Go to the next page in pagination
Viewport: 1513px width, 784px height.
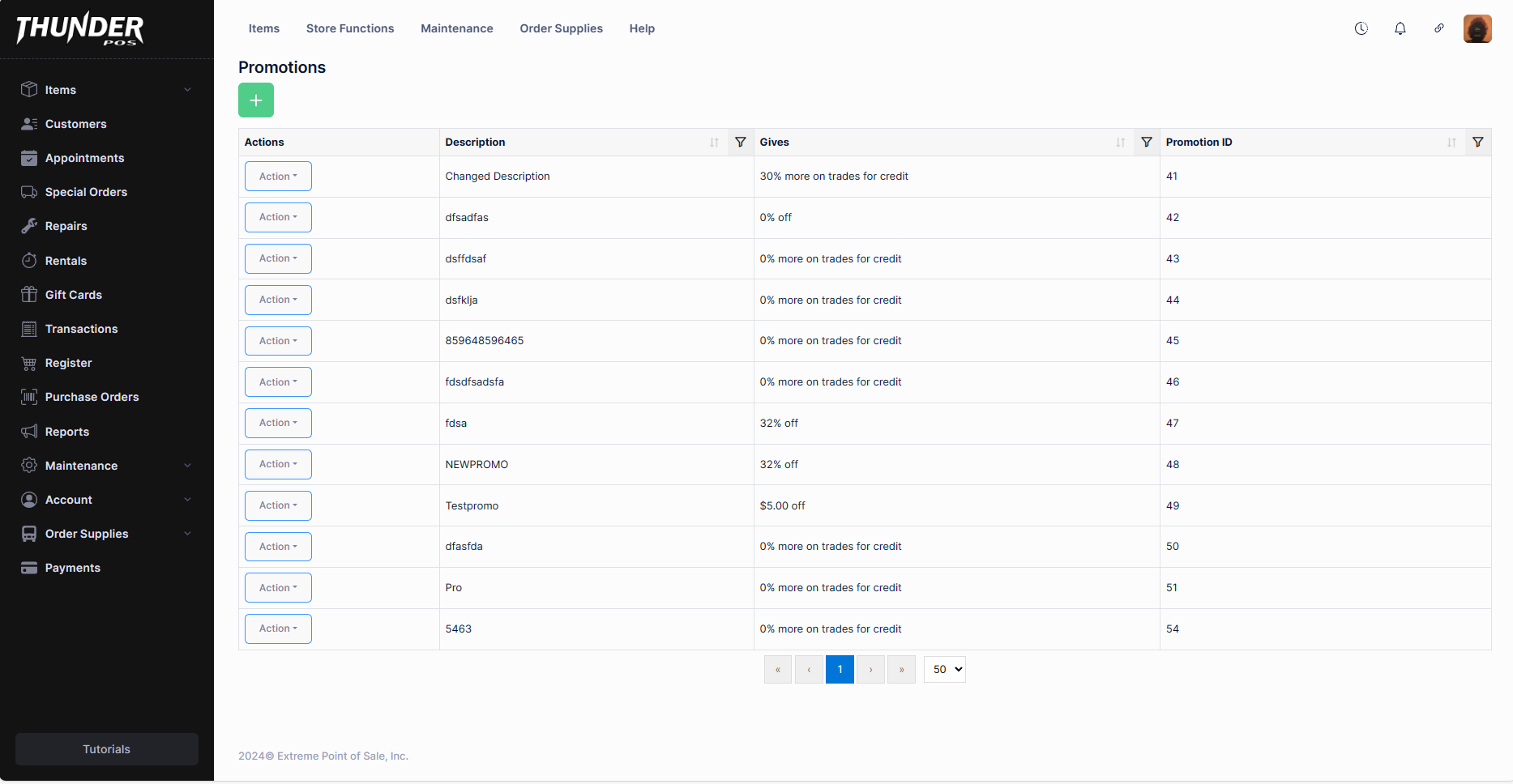pyautogui.click(x=870, y=670)
